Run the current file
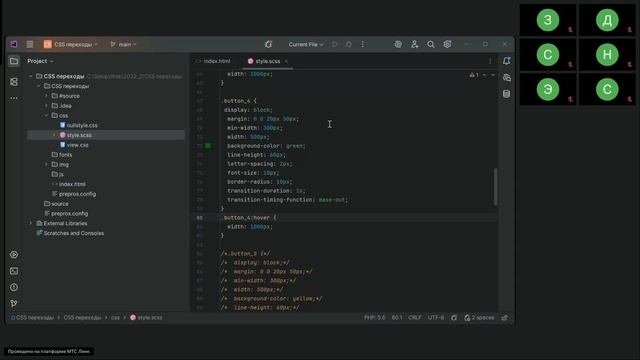This screenshot has width=640, height=360. coord(335,44)
